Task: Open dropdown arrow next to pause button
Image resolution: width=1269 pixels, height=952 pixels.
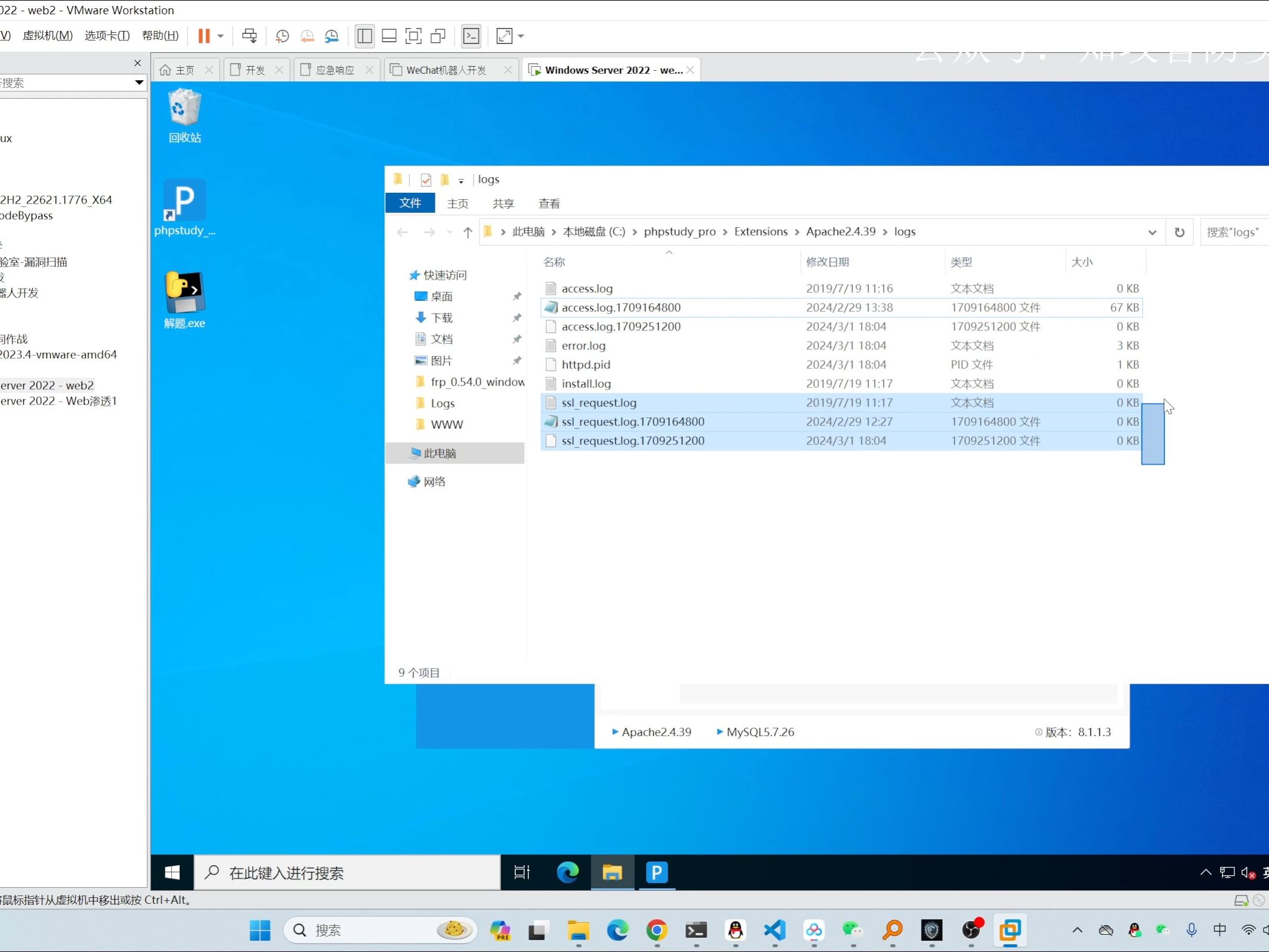Action: tap(221, 36)
